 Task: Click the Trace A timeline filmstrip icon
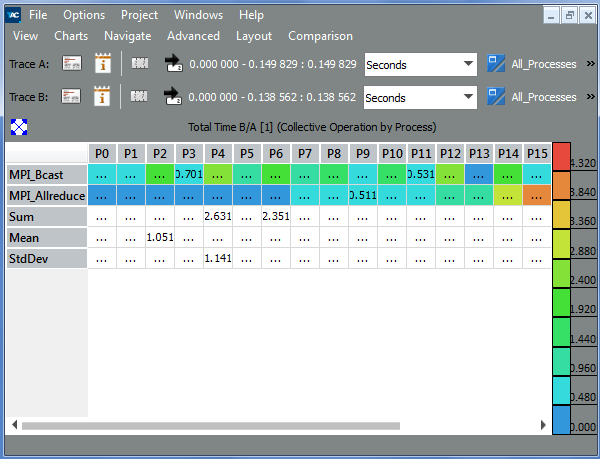[140, 64]
